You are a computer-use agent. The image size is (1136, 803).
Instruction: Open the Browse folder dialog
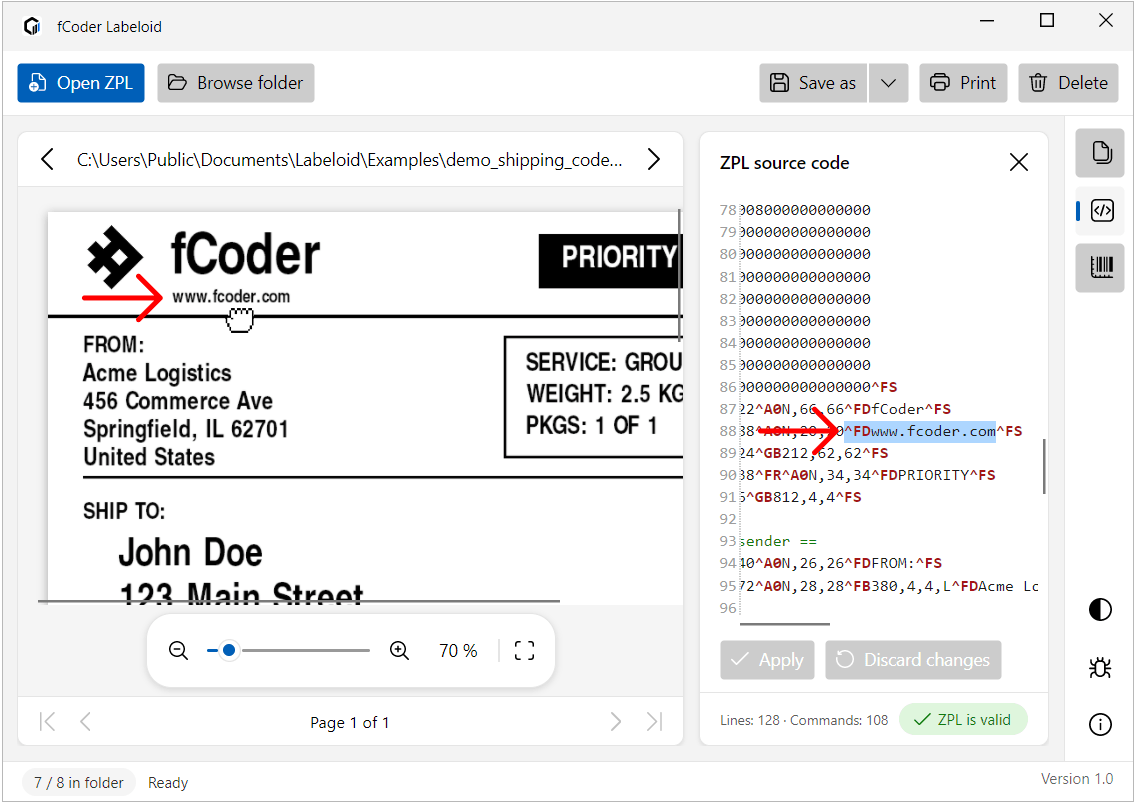click(x=235, y=83)
